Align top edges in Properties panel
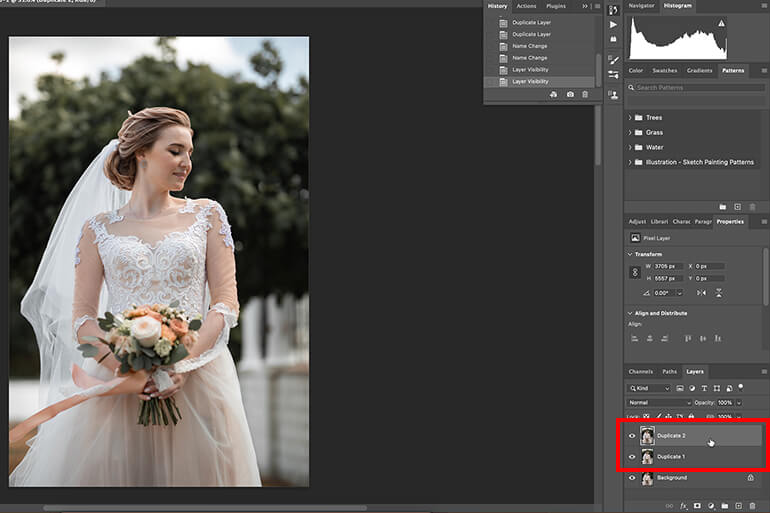 688,338
